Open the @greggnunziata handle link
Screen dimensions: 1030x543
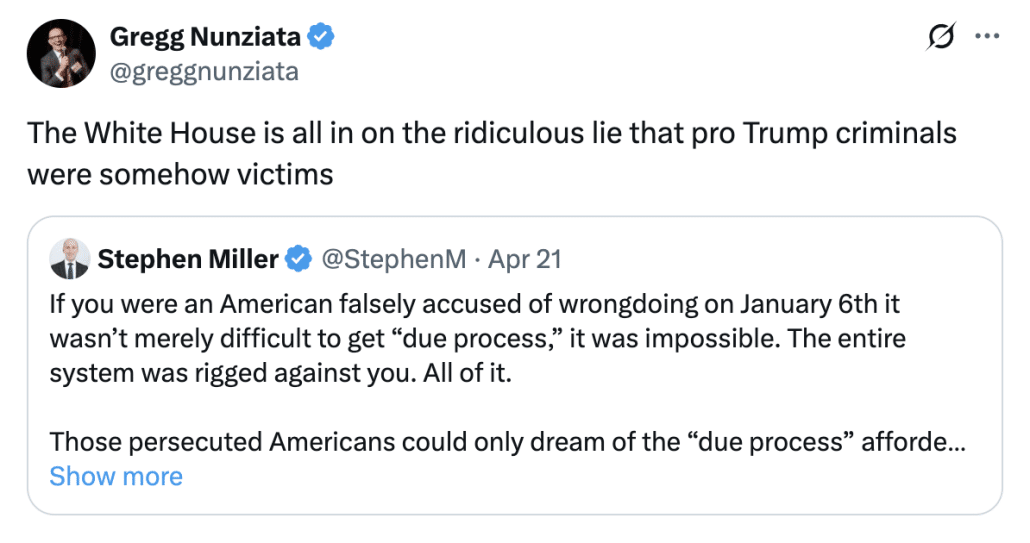click(x=204, y=71)
